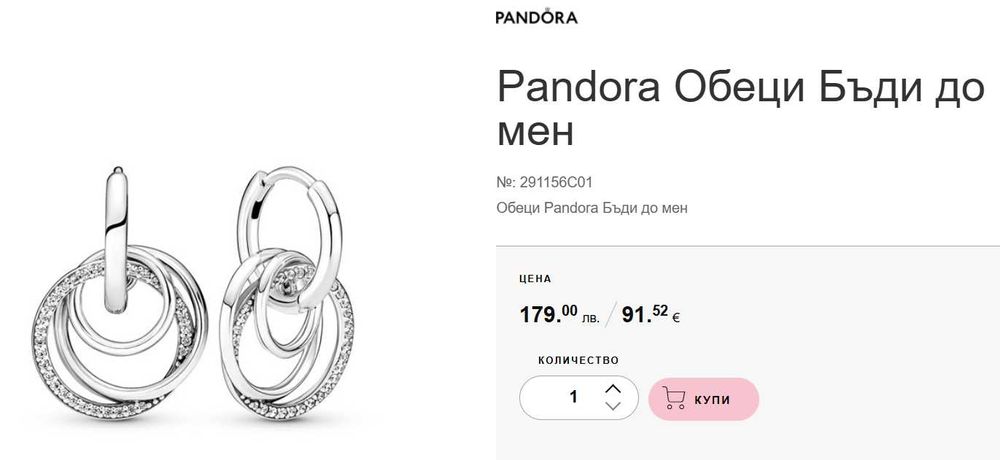Click the subtitle Обеци Pandora Бъди до мен
Screen dimensions: 1000x460
592,208
